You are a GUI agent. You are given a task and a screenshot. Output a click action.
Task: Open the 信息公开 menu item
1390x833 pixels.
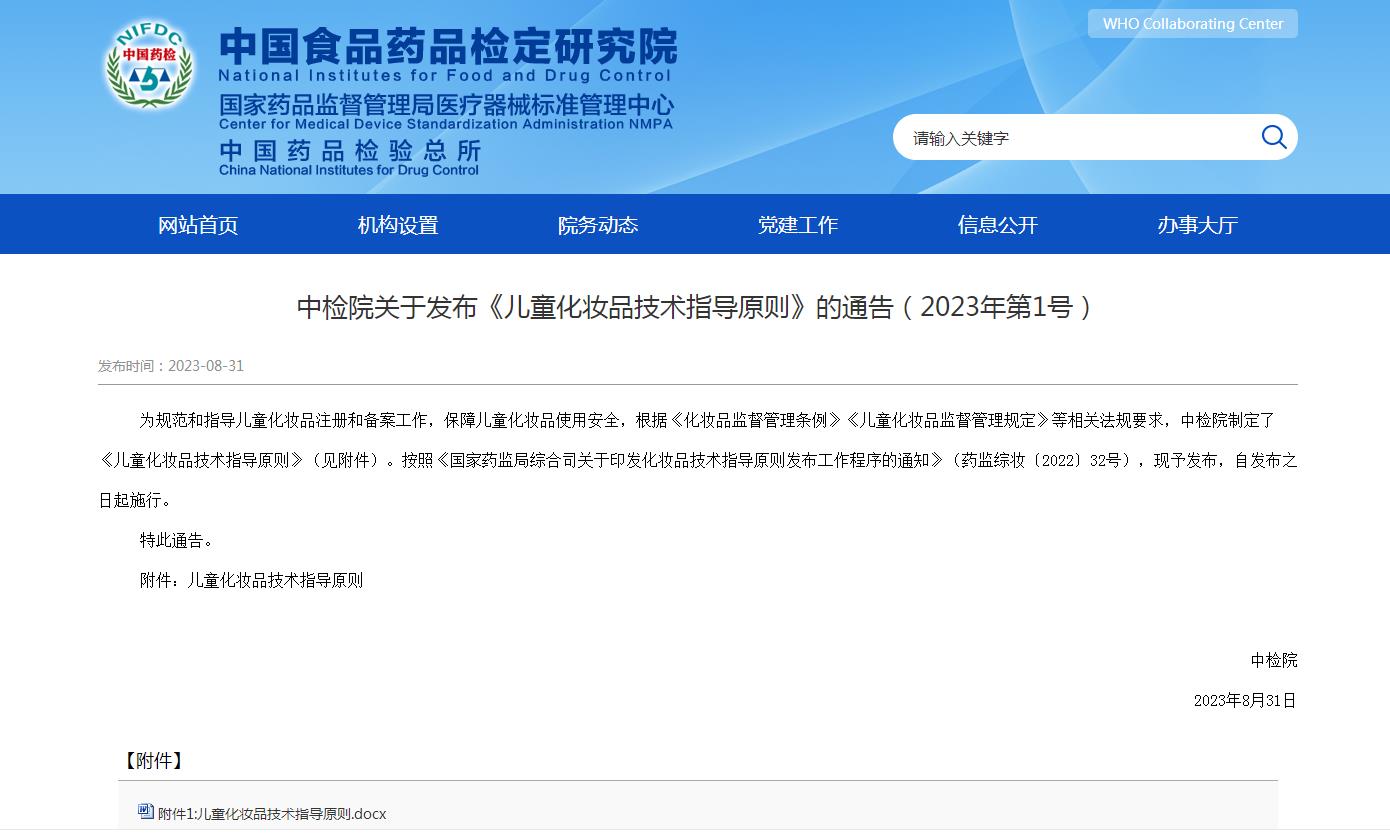[x=998, y=225]
